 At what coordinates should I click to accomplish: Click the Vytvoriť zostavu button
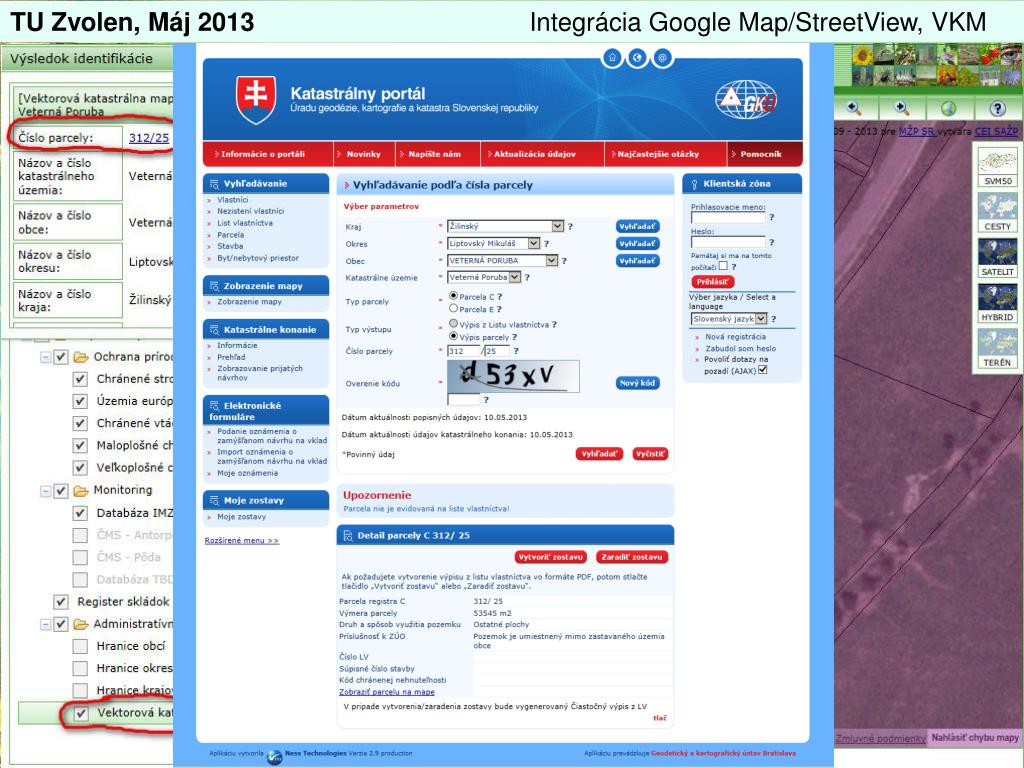[551, 557]
